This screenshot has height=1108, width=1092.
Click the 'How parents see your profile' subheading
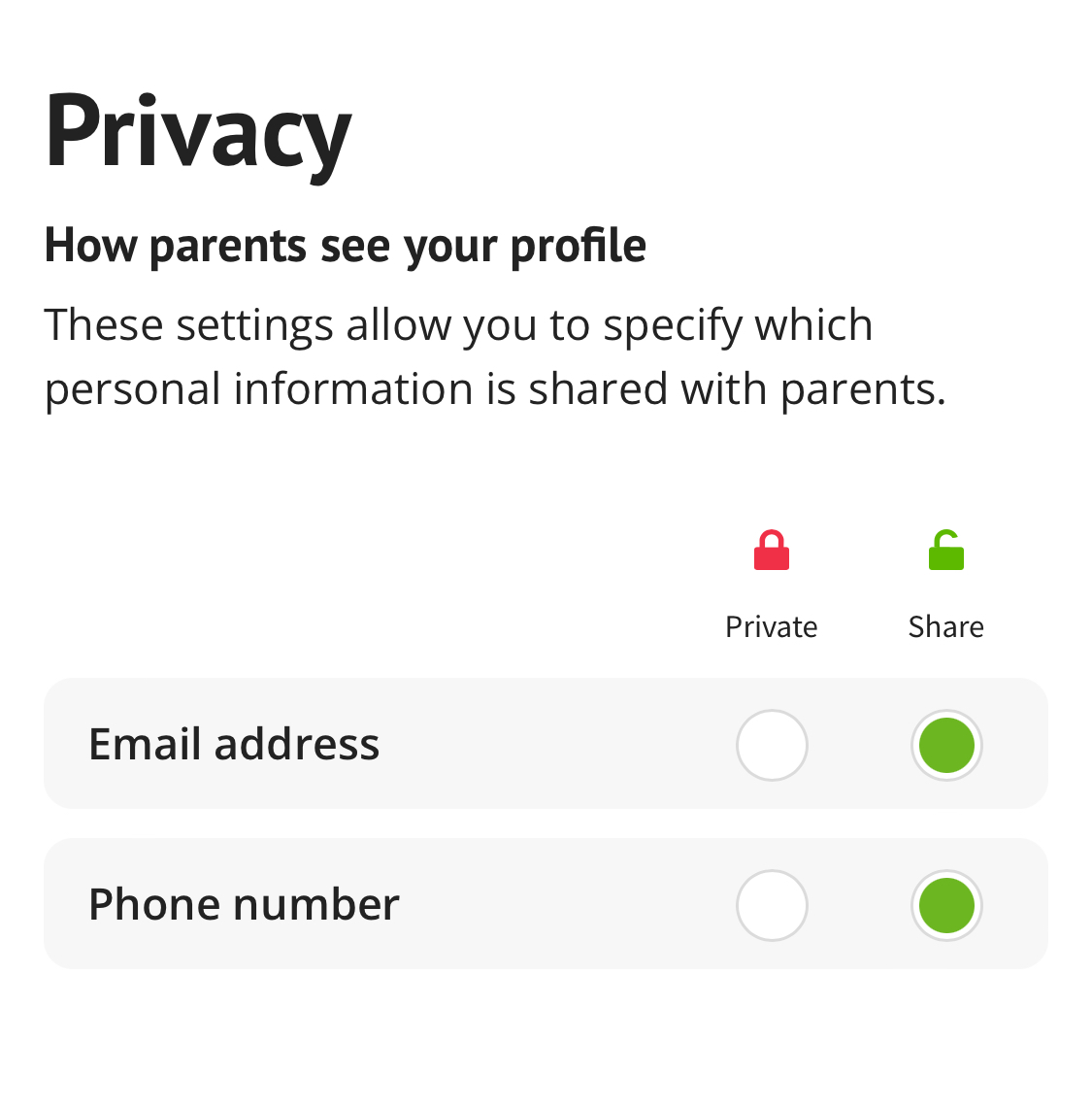tap(345, 248)
